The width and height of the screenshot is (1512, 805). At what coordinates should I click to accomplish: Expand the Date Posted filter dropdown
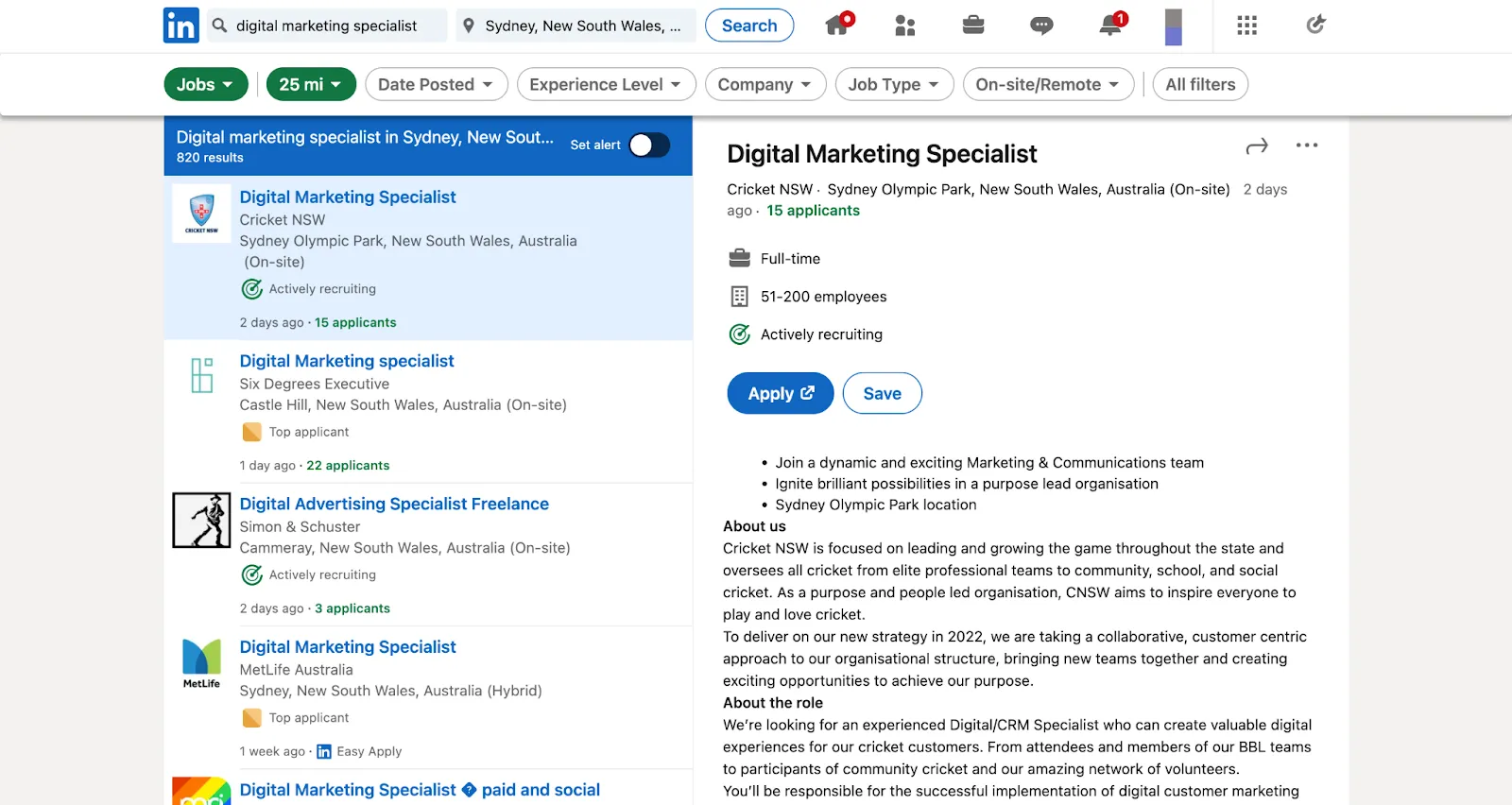436,84
